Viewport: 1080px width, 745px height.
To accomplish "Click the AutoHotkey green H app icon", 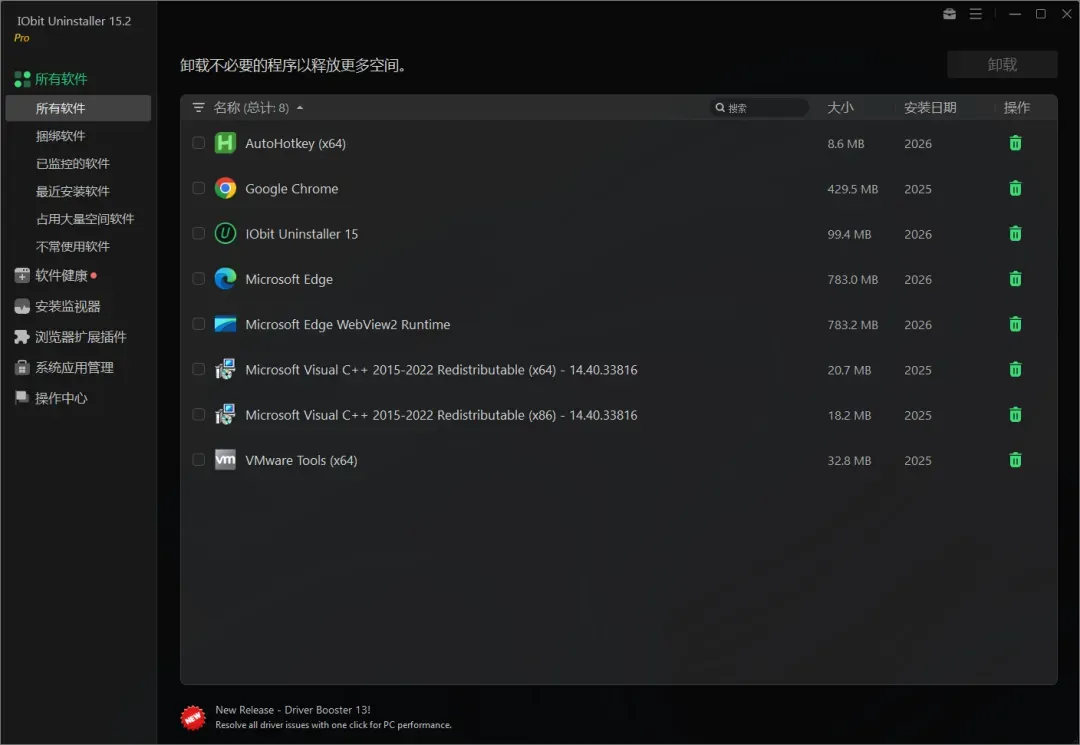I will [x=225, y=143].
